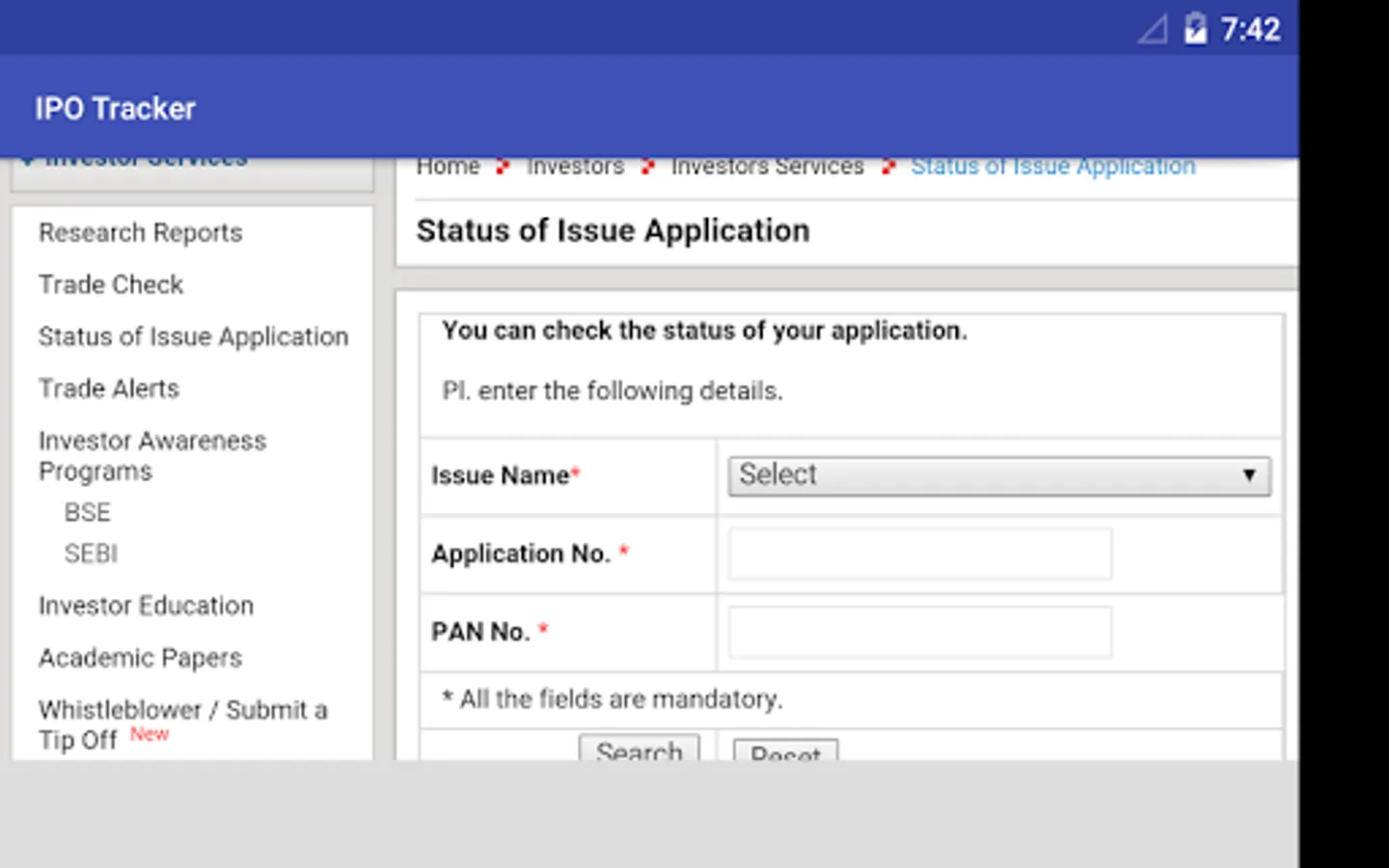
Task: Open Academic Papers link
Action: pyautogui.click(x=140, y=658)
